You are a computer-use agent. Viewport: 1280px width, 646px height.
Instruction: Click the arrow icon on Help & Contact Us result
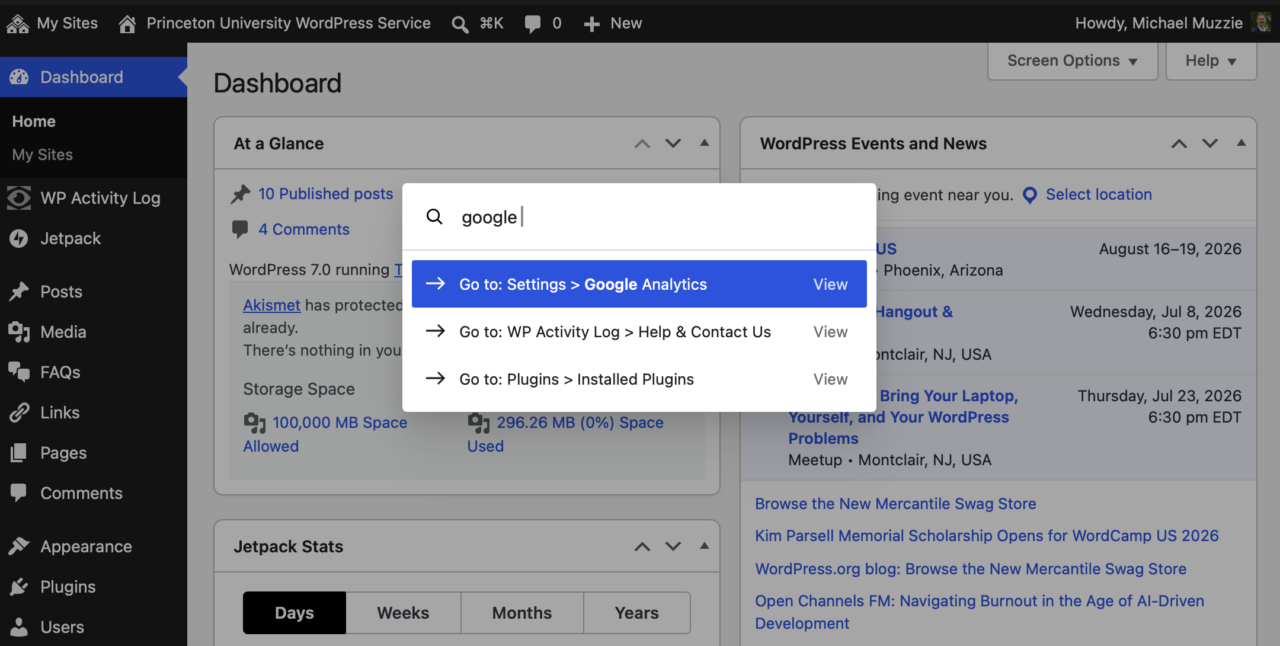[435, 331]
